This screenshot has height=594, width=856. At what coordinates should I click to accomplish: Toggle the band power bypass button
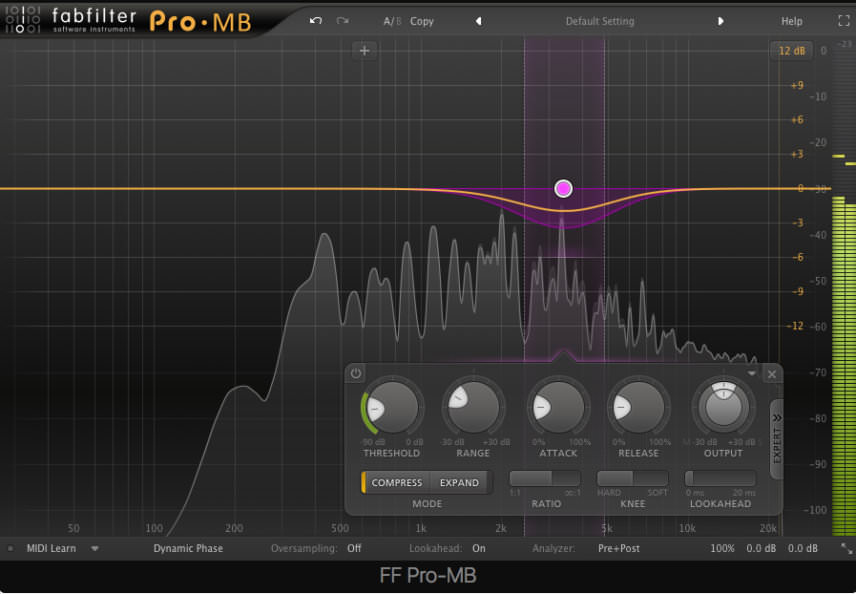pyautogui.click(x=355, y=374)
